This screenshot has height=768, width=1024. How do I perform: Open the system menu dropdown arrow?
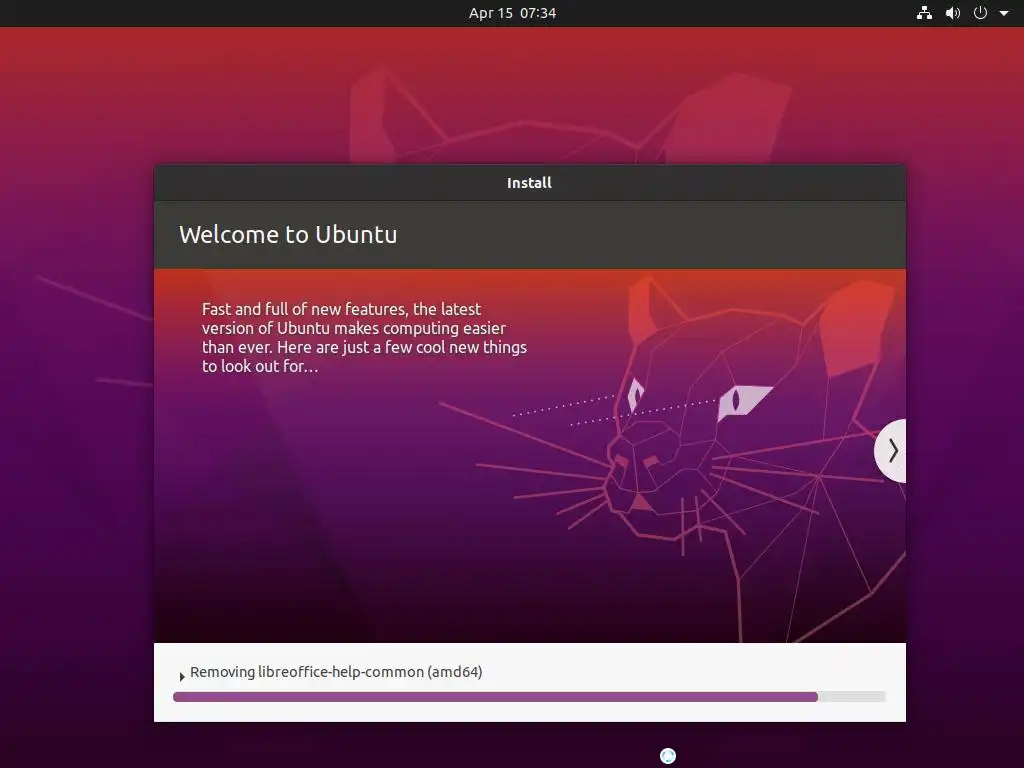1004,13
